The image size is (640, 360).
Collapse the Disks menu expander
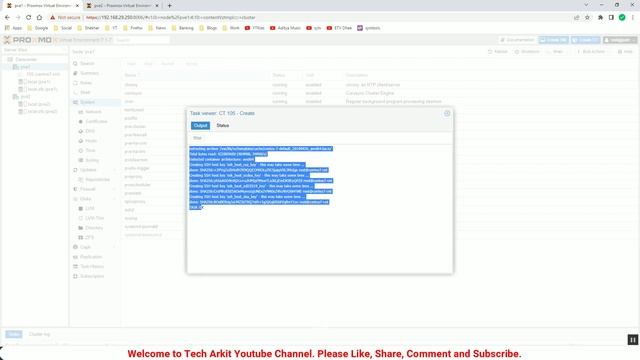(x=114, y=199)
